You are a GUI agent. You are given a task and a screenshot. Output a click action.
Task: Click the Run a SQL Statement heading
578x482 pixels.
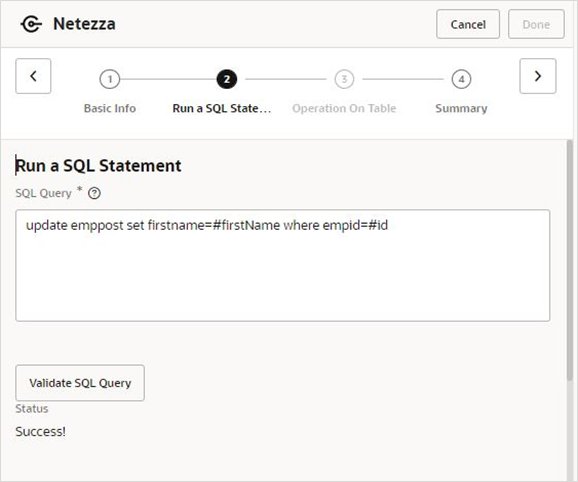coord(98,165)
